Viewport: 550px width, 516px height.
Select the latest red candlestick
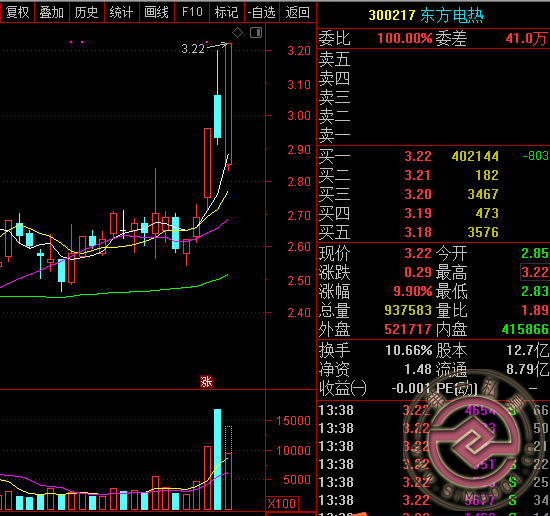pos(228,104)
